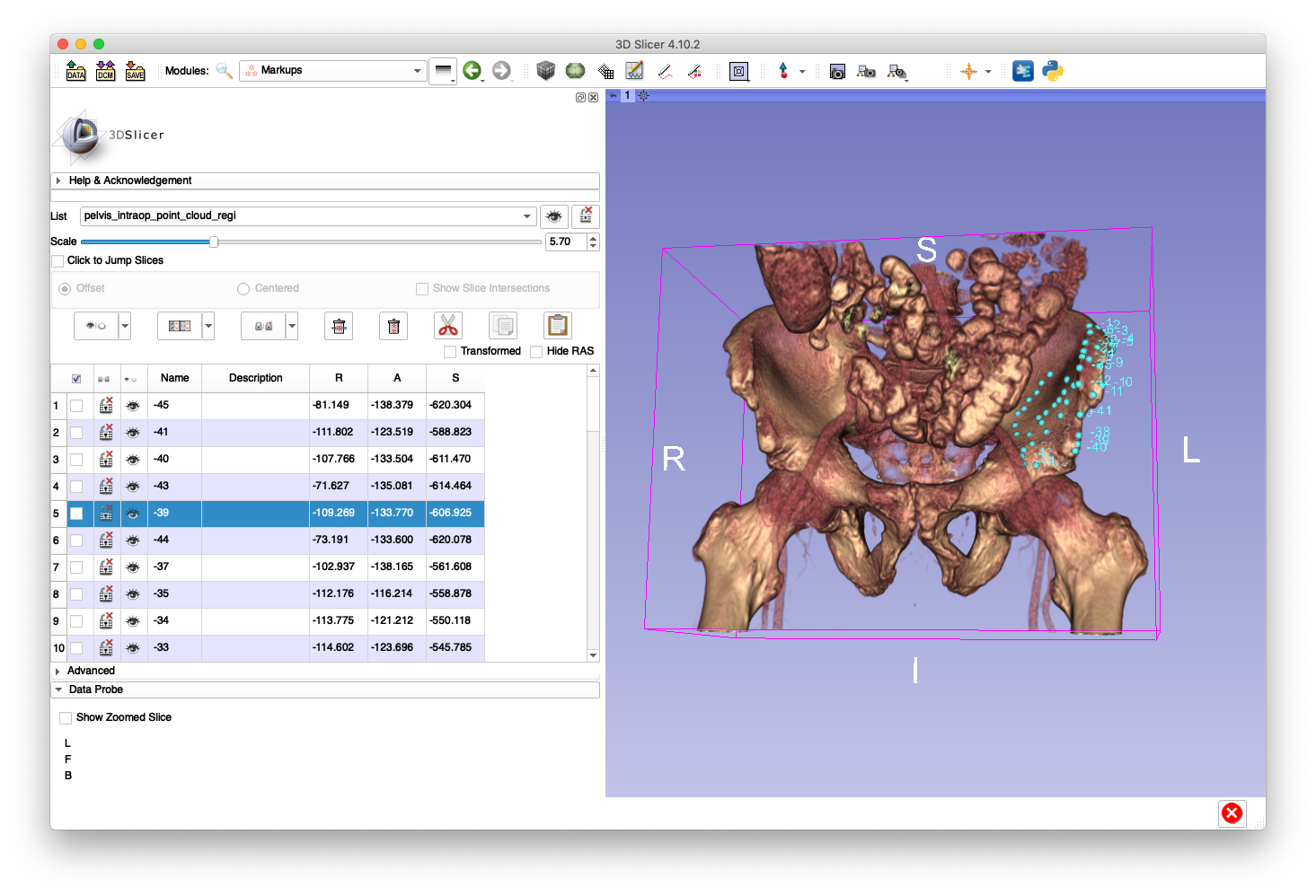This screenshot has height=896, width=1316.
Task: Open the DICOM import tool
Action: (x=105, y=70)
